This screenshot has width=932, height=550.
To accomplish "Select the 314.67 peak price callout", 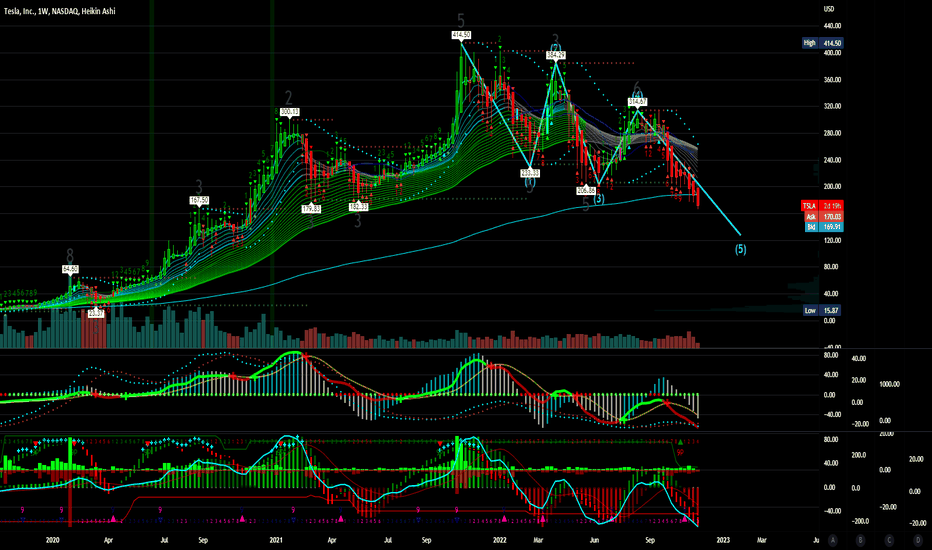I will (x=637, y=102).
